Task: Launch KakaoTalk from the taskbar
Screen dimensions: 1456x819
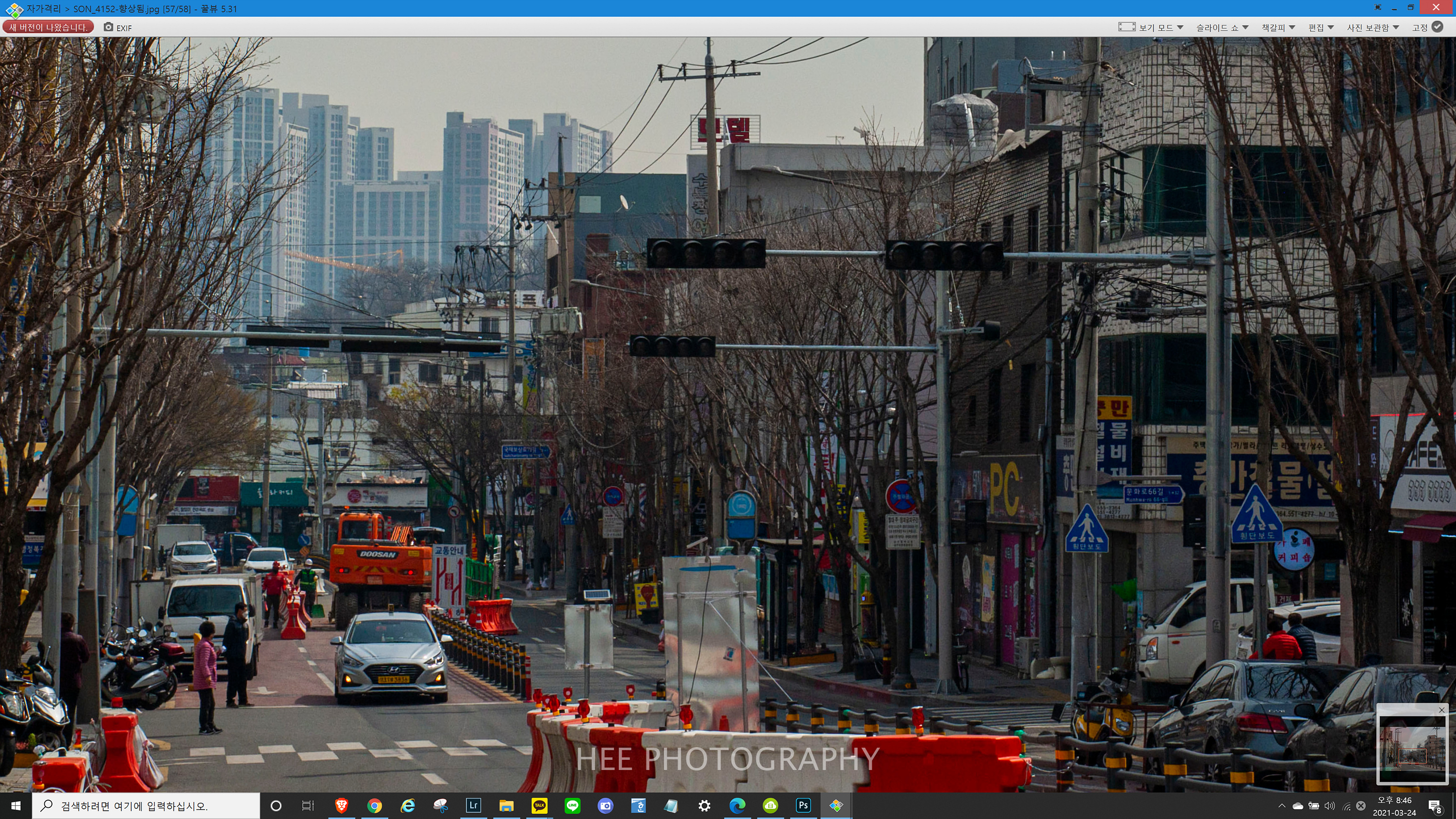Action: [539, 805]
